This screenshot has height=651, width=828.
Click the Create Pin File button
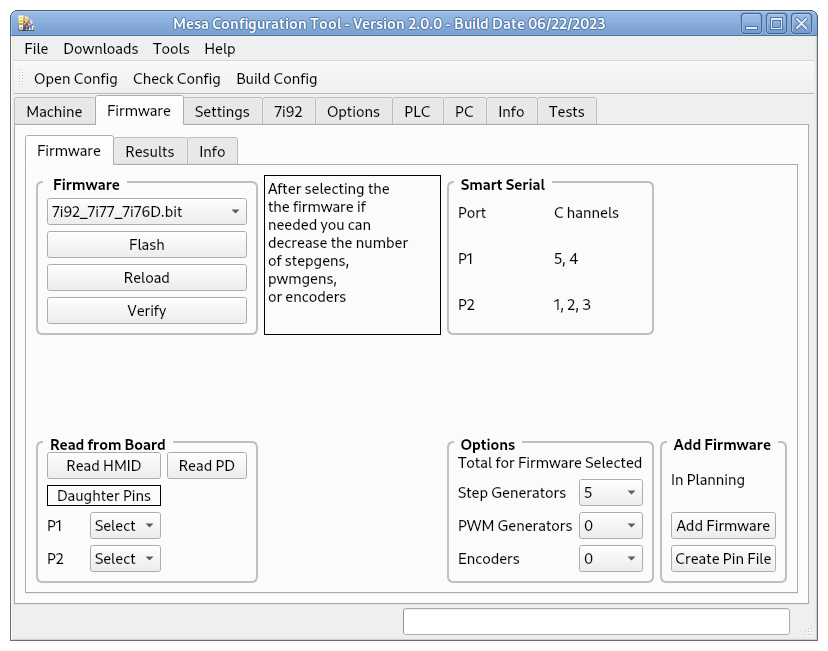pyautogui.click(x=723, y=559)
